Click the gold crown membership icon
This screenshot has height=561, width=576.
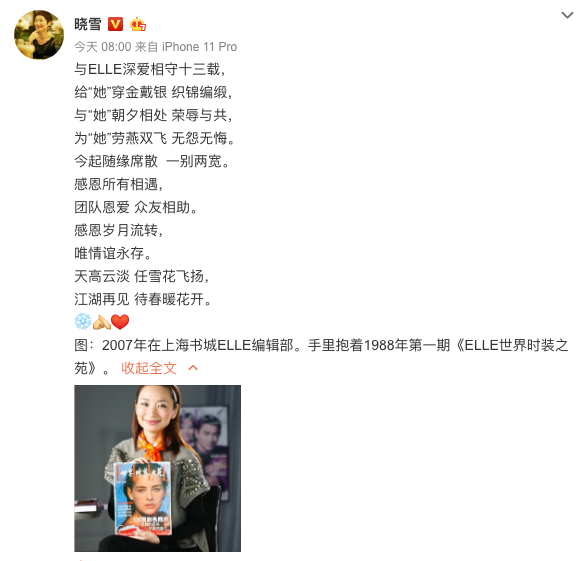pyautogui.click(x=138, y=24)
